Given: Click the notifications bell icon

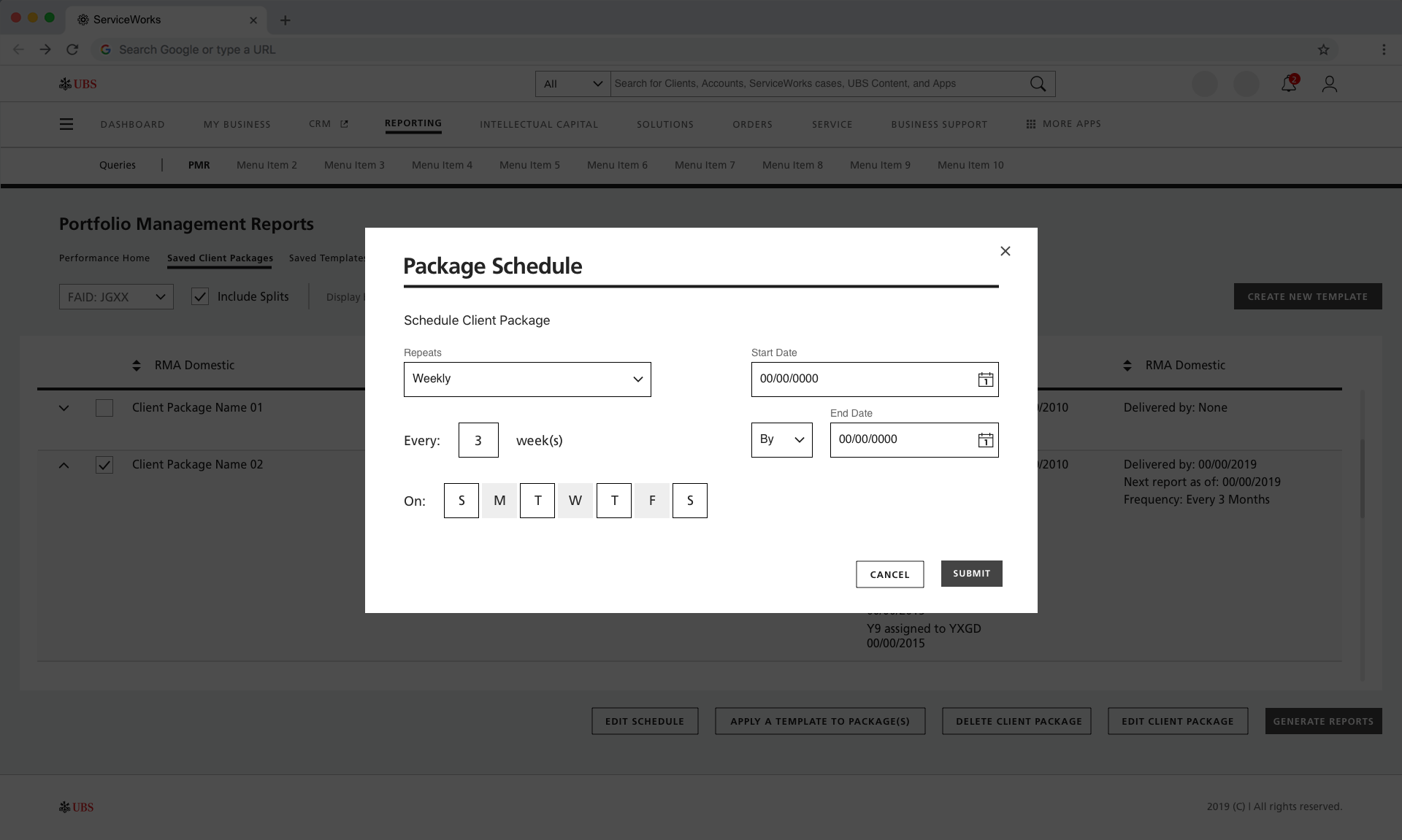Looking at the screenshot, I should tap(1288, 84).
